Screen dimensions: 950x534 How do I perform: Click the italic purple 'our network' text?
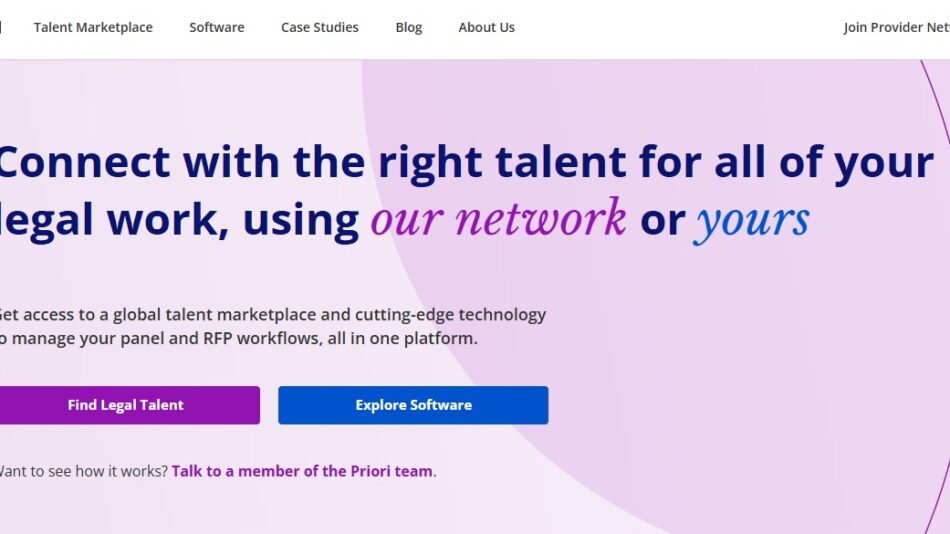[498, 219]
